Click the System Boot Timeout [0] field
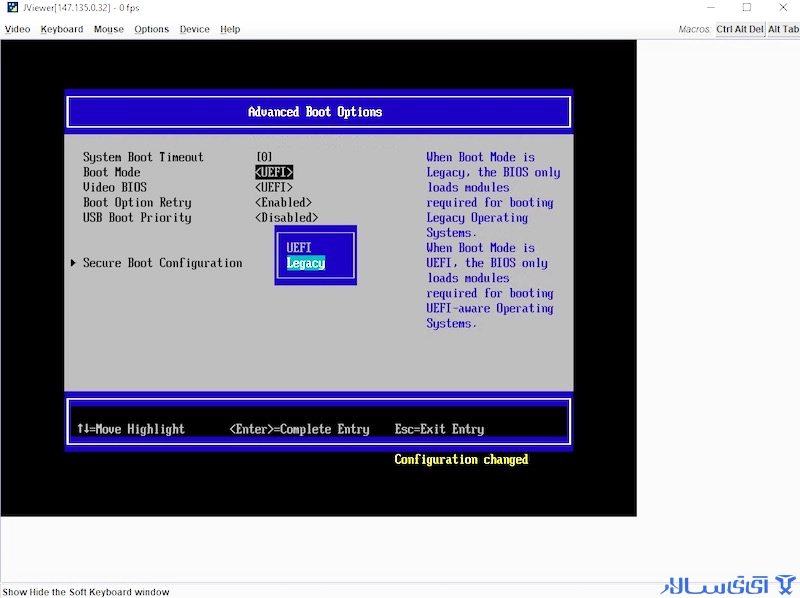 coord(264,157)
